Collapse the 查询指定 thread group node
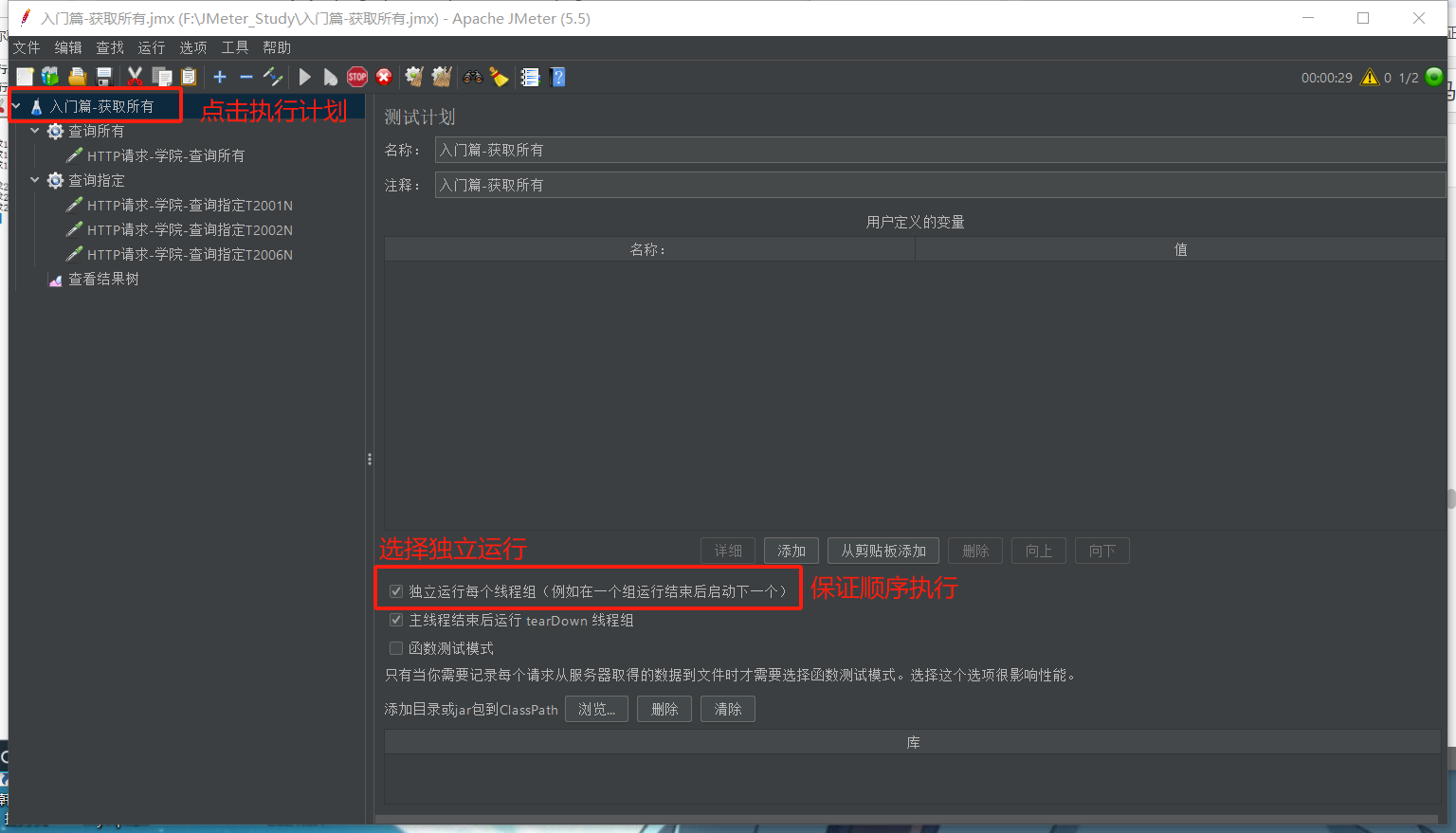 tap(35, 180)
